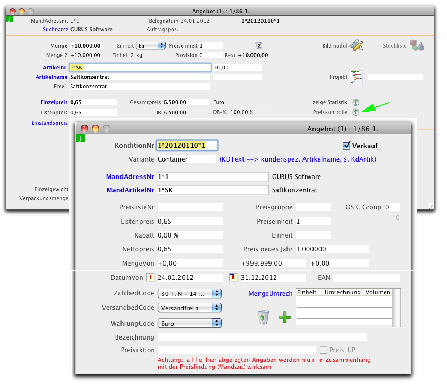Open the WährungCode Euro dropdown

[x=190, y=323]
